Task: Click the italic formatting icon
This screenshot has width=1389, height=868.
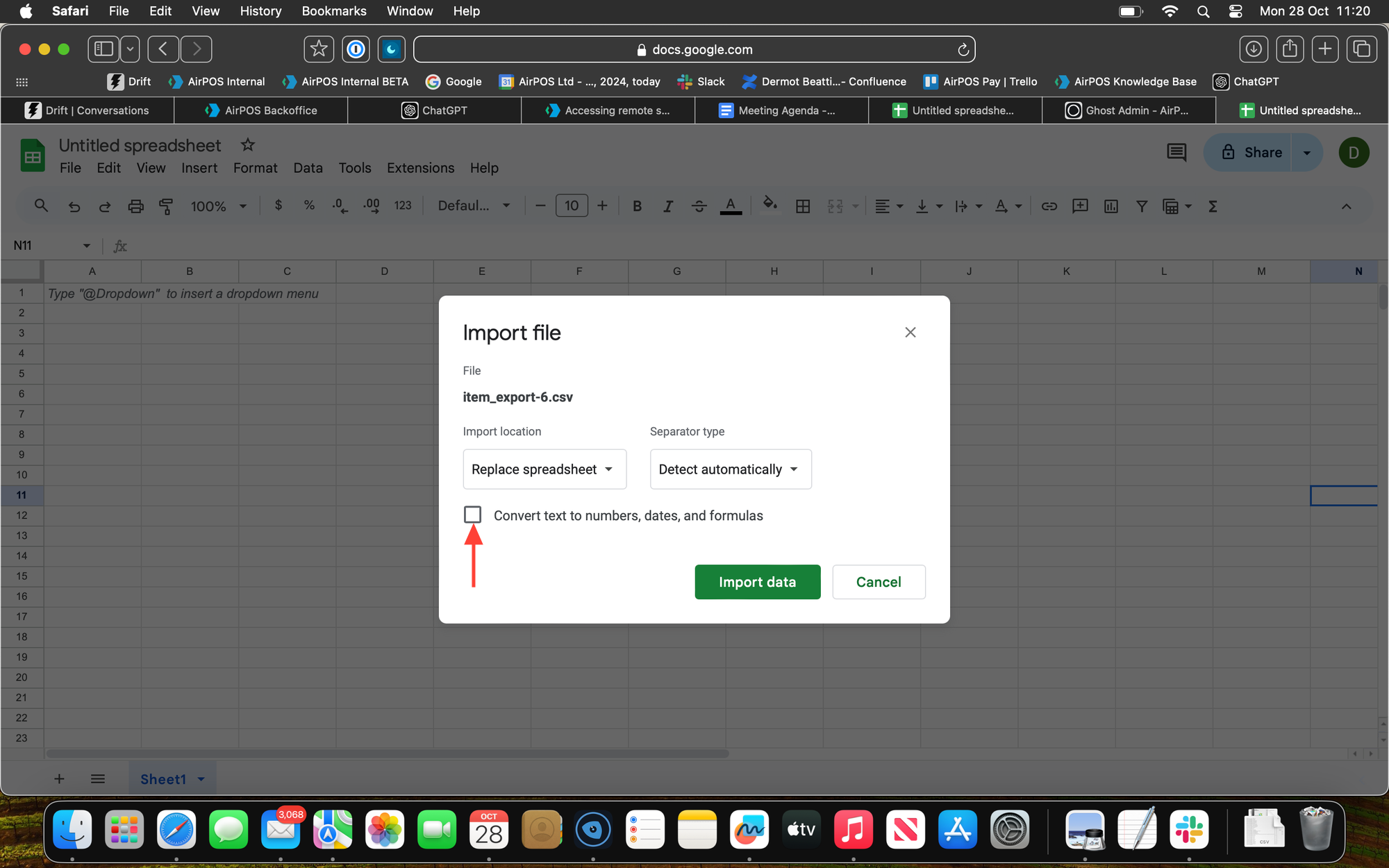Action: pos(667,206)
